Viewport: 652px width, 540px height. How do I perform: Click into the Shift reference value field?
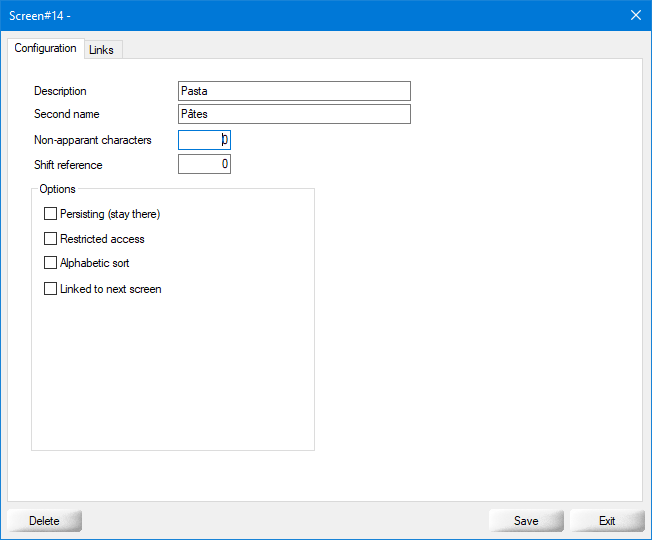coord(204,164)
